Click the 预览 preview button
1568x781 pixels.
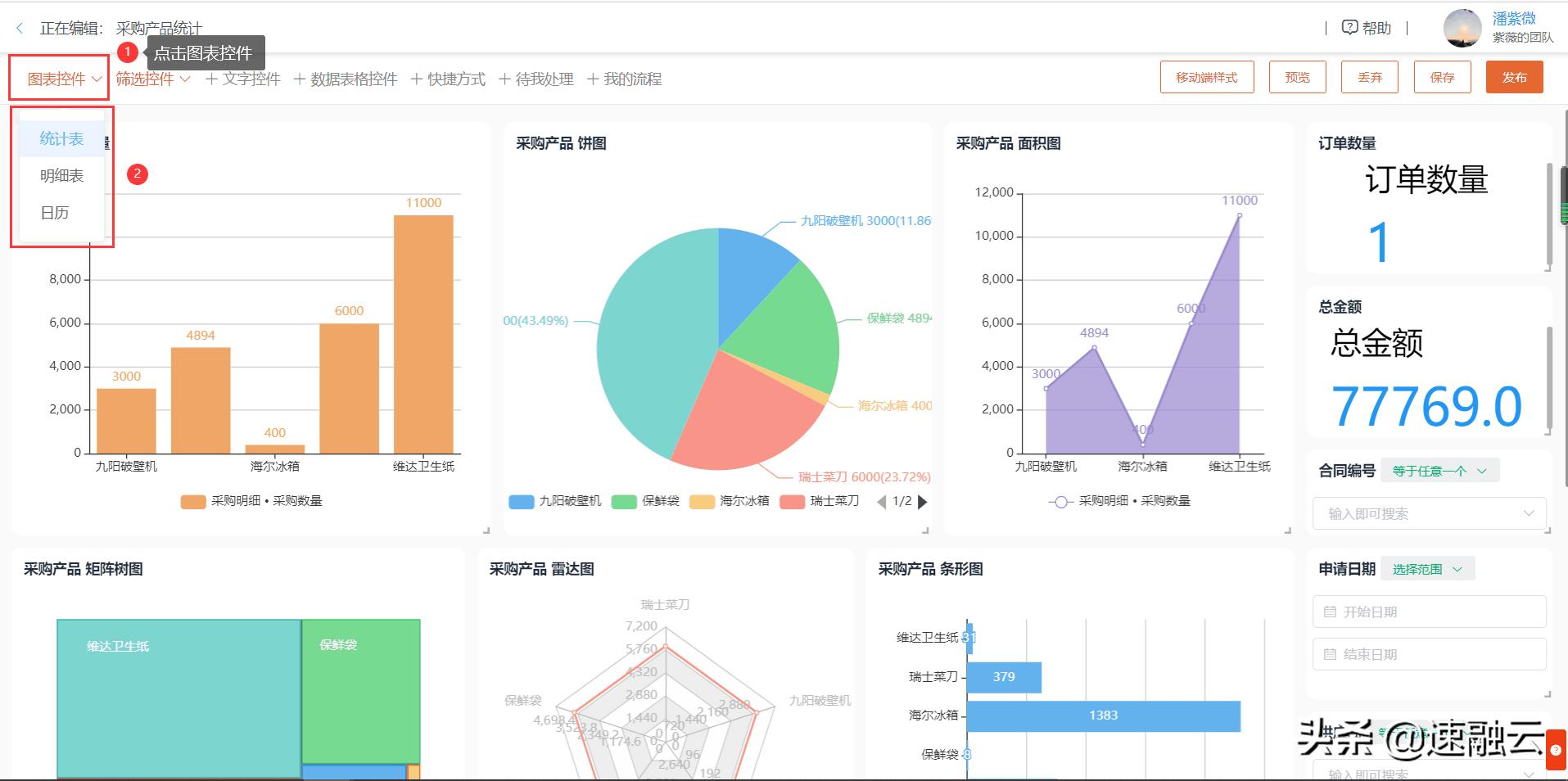1297,76
